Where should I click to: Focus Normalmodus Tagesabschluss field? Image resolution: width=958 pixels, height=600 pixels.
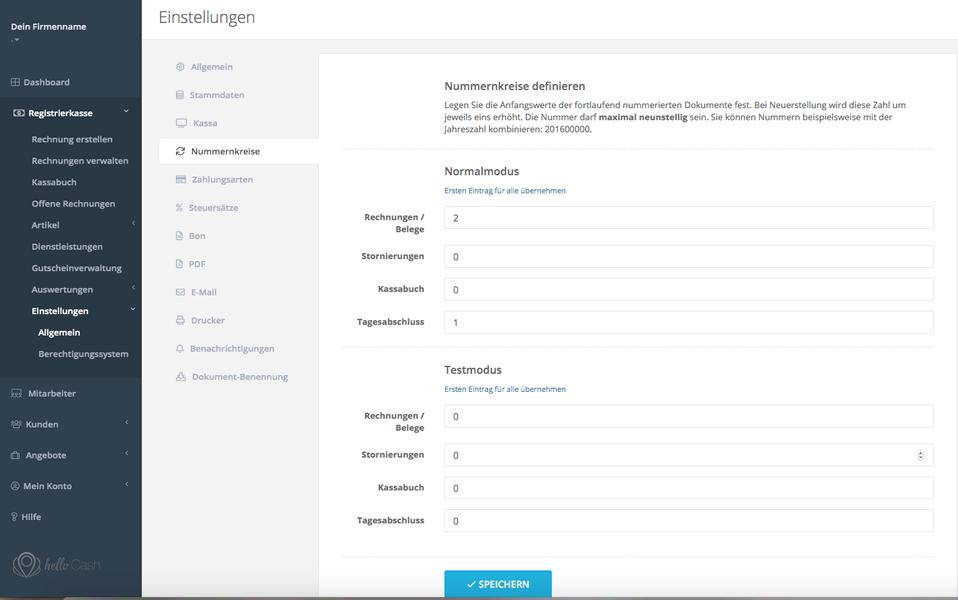point(689,322)
